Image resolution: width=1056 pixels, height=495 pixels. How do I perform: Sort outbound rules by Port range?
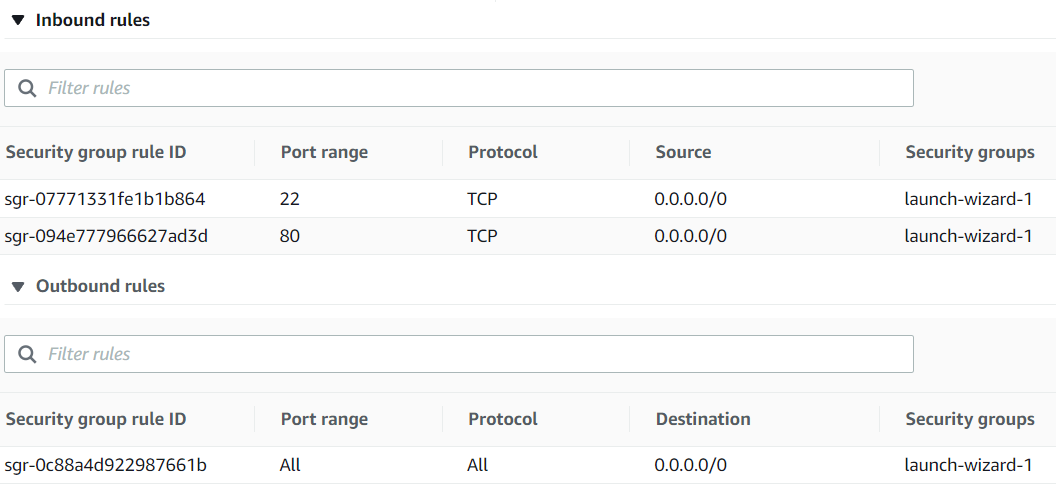[324, 419]
